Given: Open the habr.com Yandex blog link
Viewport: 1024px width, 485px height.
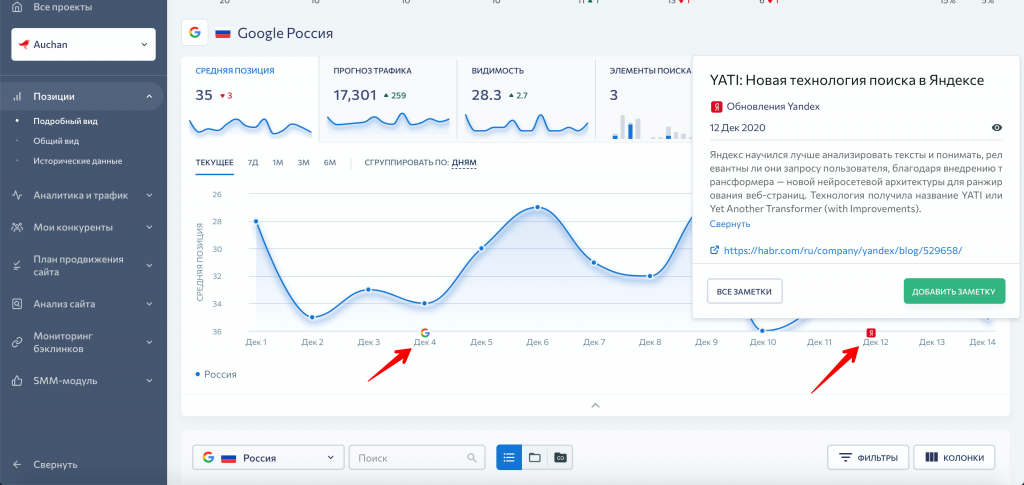Looking at the screenshot, I should pyautogui.click(x=843, y=250).
